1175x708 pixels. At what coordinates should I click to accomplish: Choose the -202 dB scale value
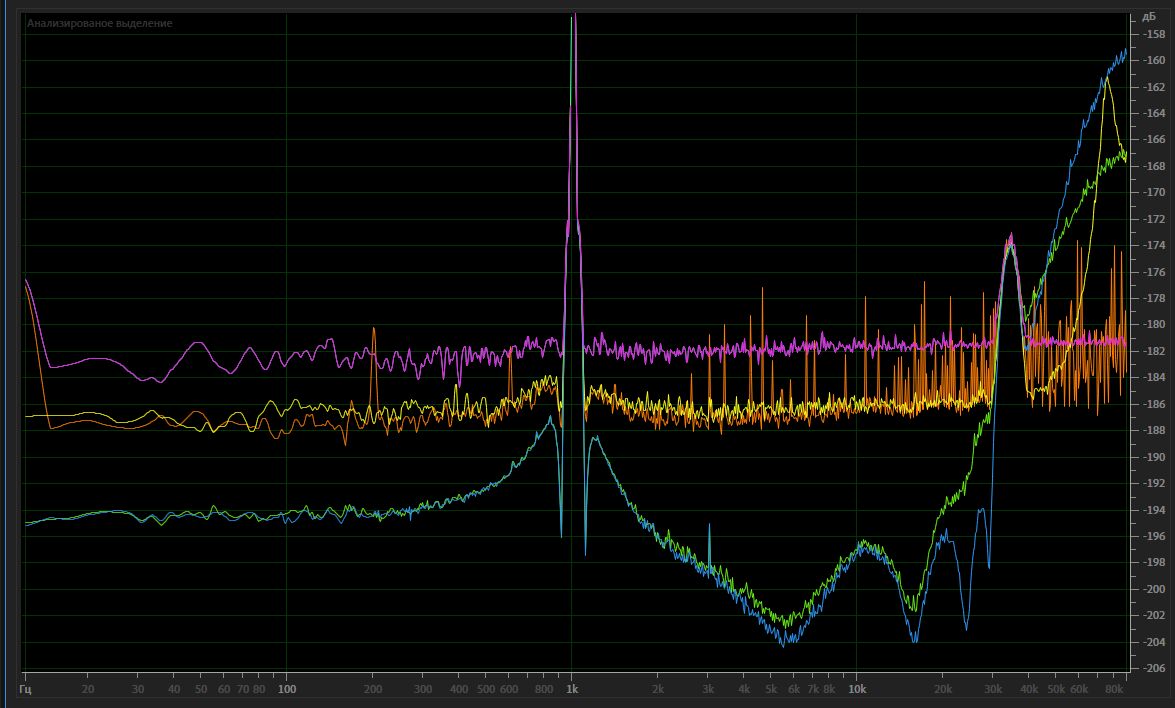tap(1153, 615)
